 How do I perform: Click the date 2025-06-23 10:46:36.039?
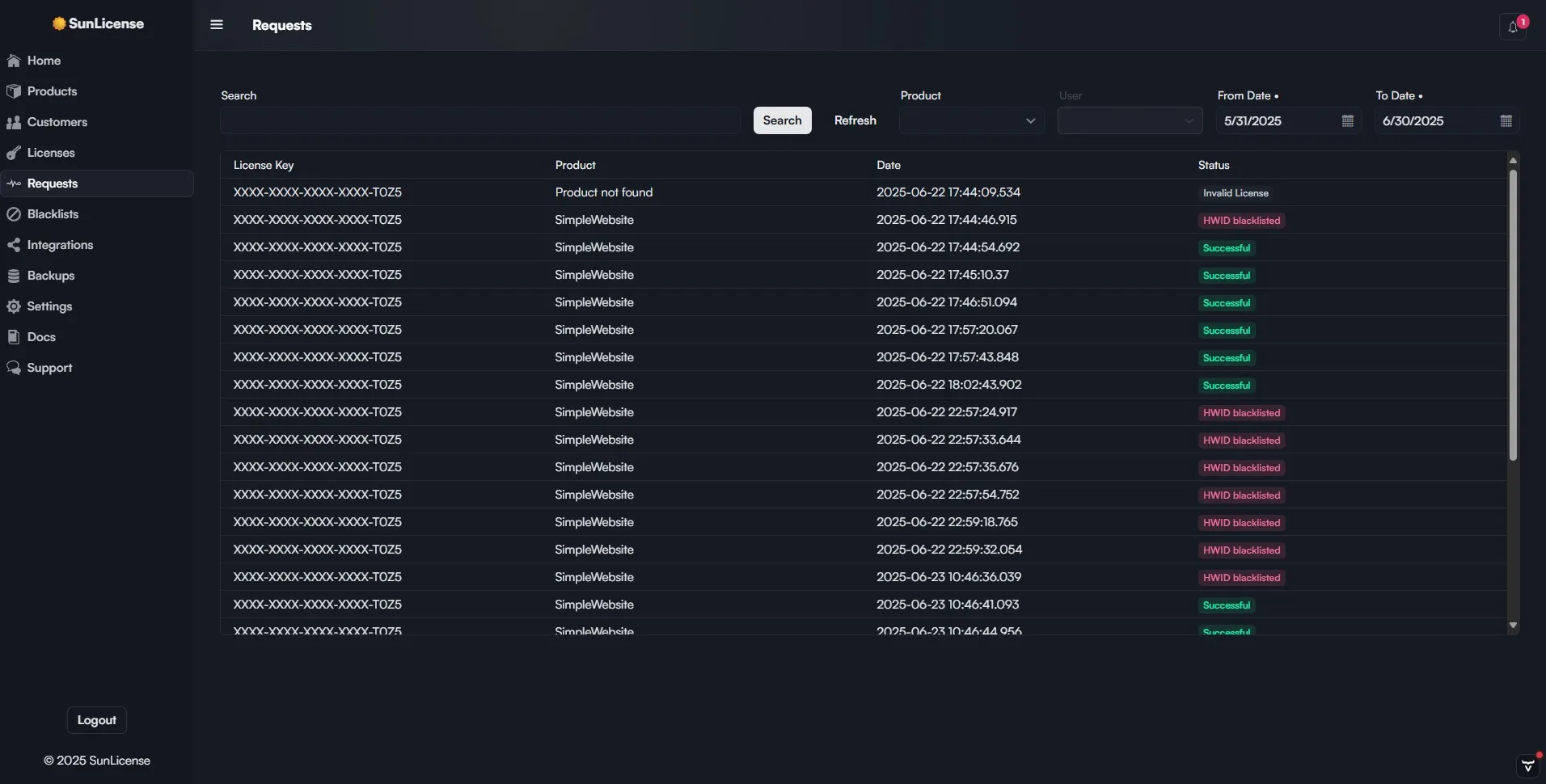click(x=948, y=577)
